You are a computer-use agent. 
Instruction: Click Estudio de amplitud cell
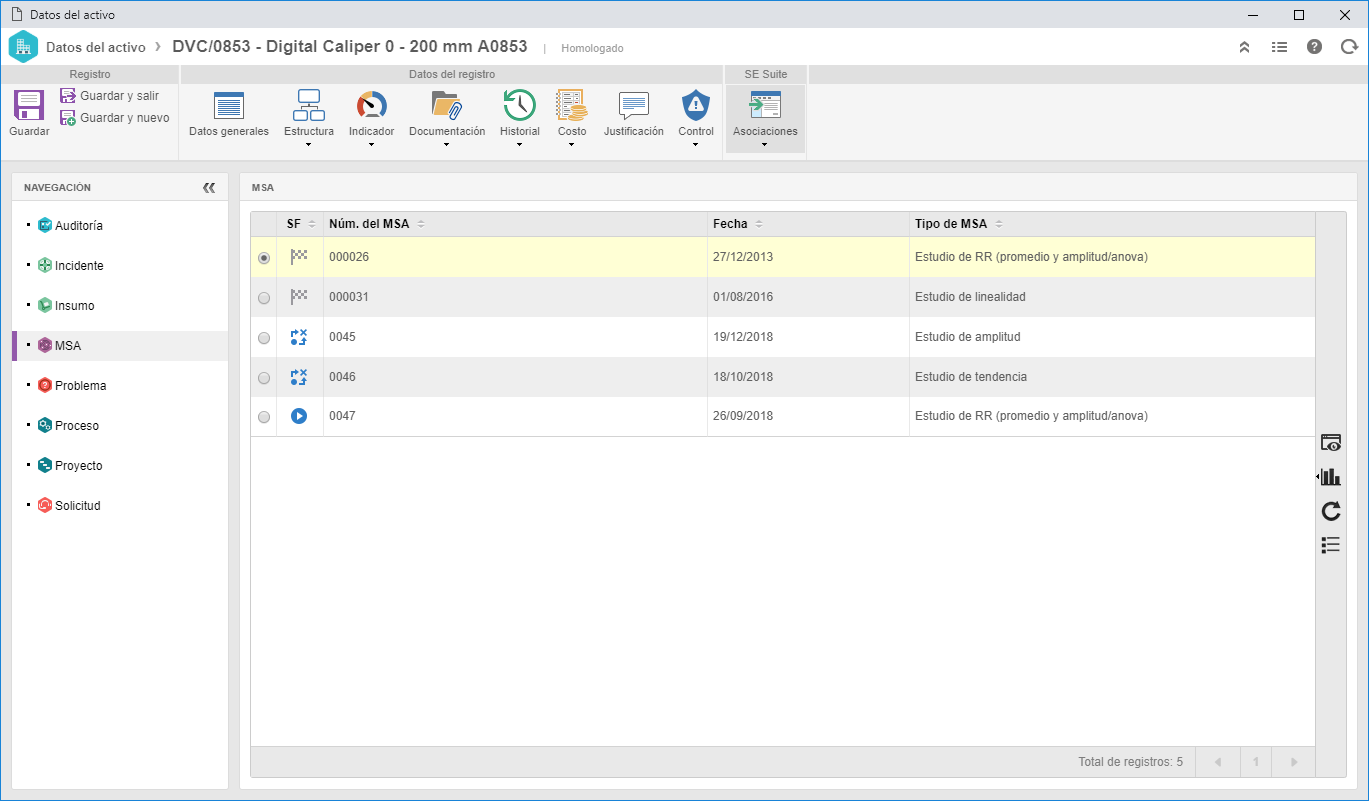tap(1112, 337)
